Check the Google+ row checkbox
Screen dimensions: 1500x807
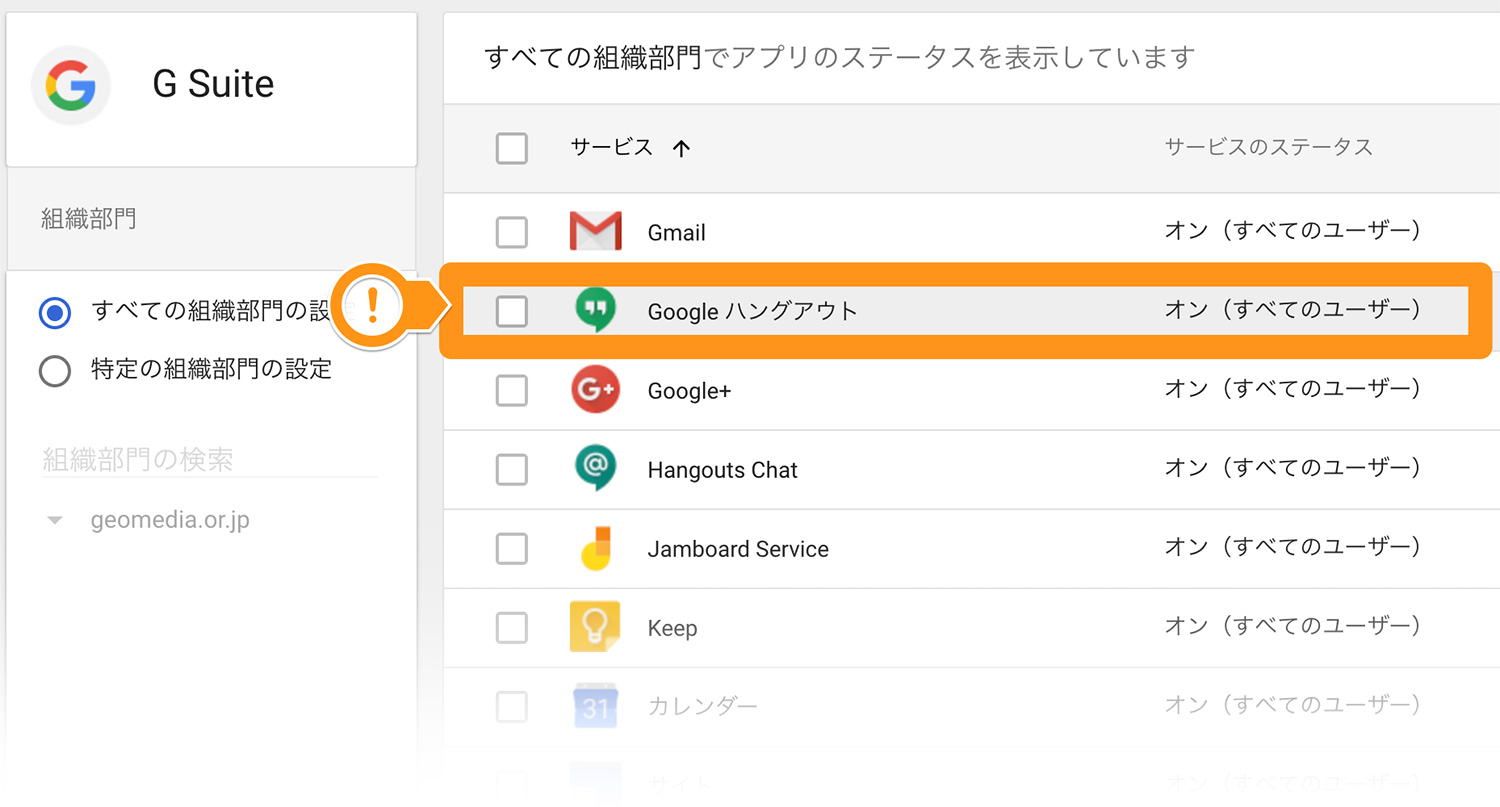[512, 390]
